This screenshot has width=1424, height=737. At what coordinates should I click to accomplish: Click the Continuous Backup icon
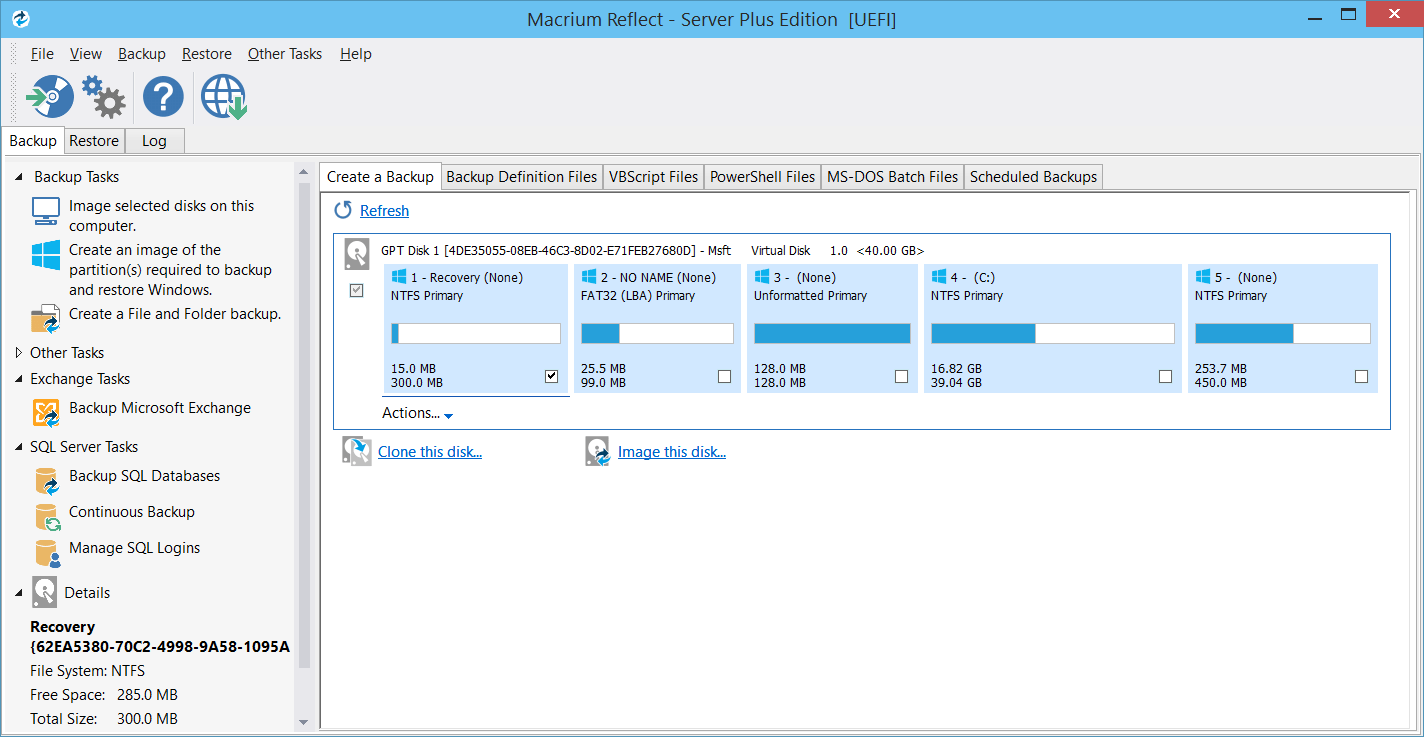[45, 511]
